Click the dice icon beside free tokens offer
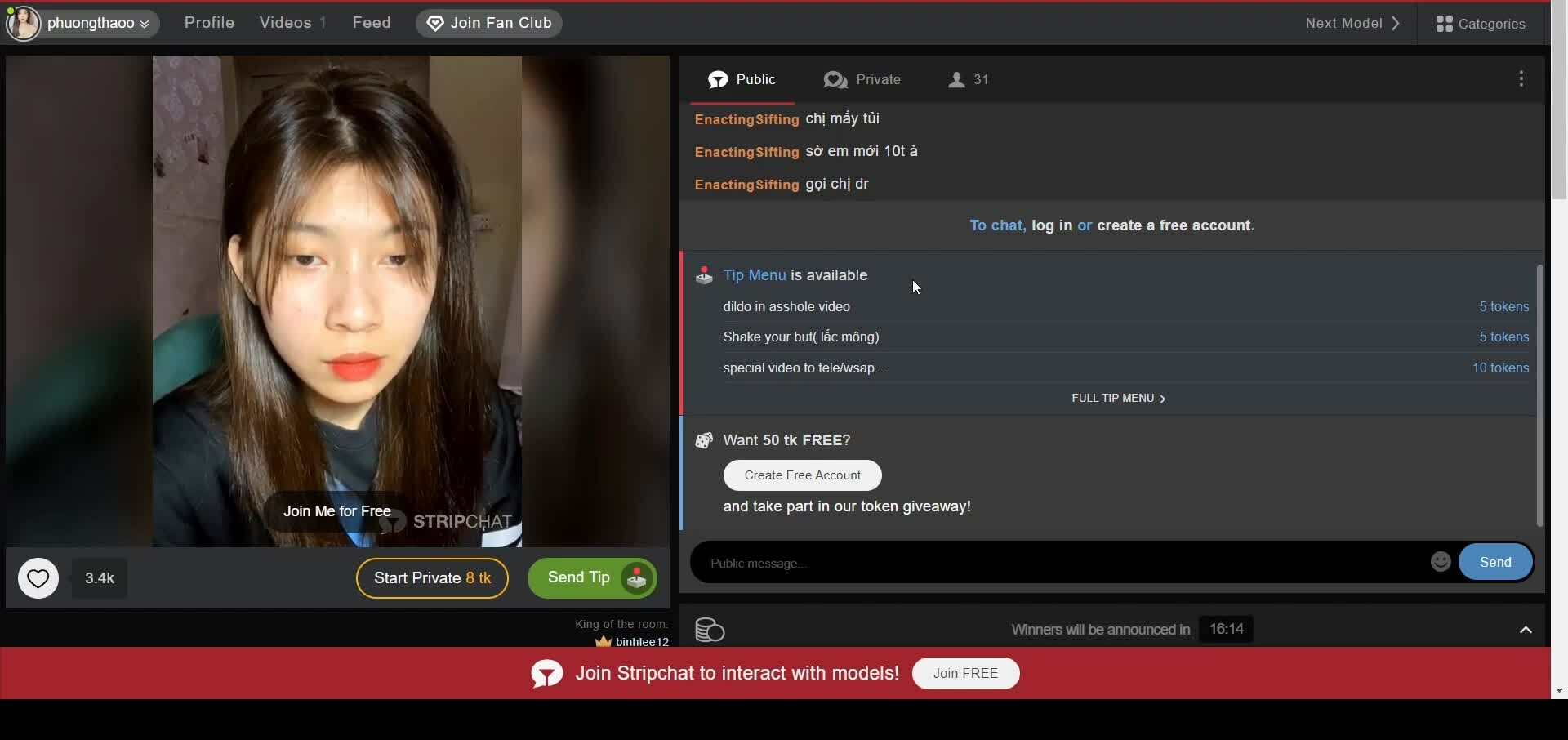The height and width of the screenshot is (740, 1568). [x=704, y=440]
